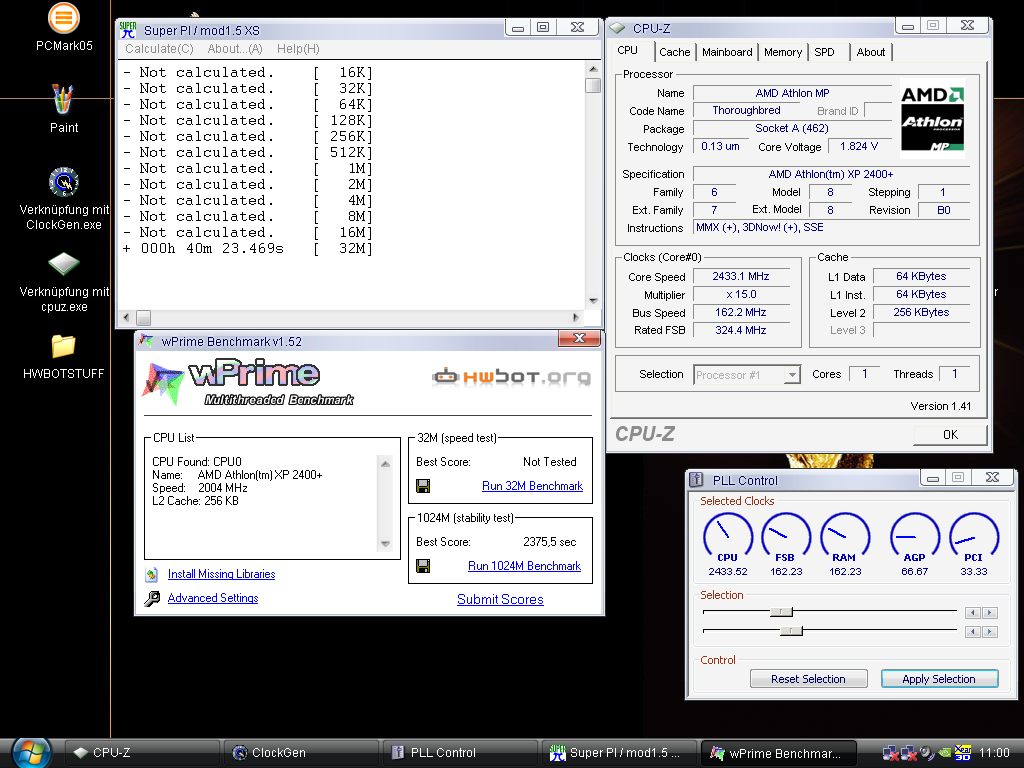Click the wPrime title bar icon
The width and height of the screenshot is (1024, 768).
pyautogui.click(x=146, y=341)
